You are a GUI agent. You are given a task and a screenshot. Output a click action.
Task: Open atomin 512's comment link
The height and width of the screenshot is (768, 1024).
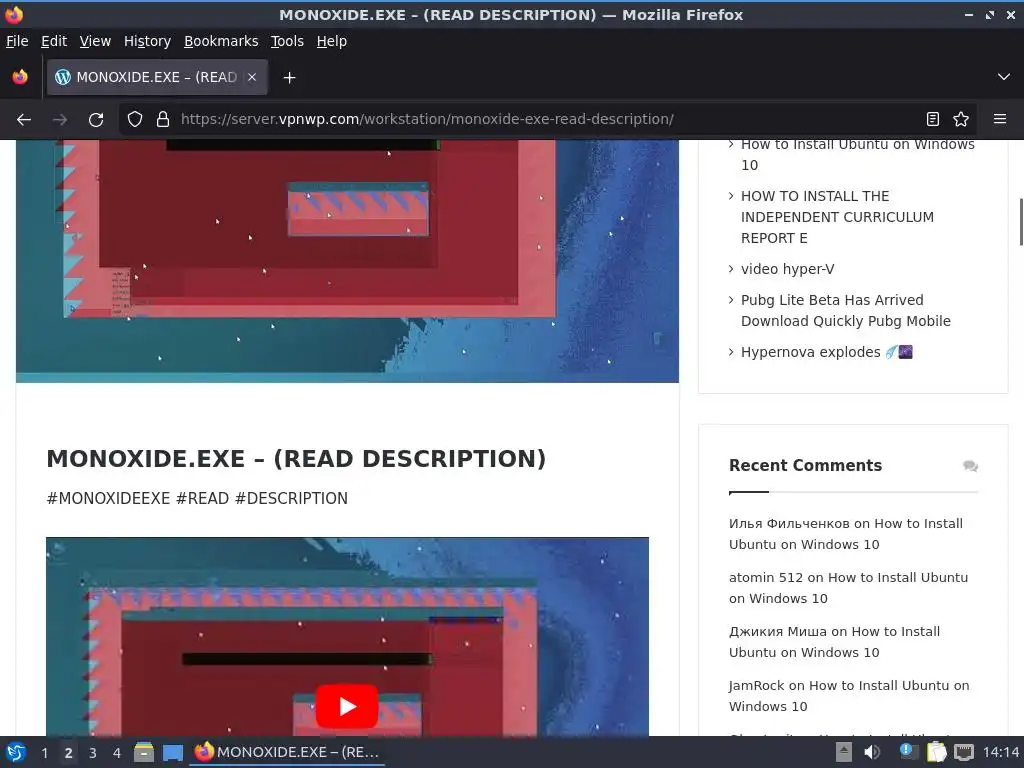coord(848,588)
